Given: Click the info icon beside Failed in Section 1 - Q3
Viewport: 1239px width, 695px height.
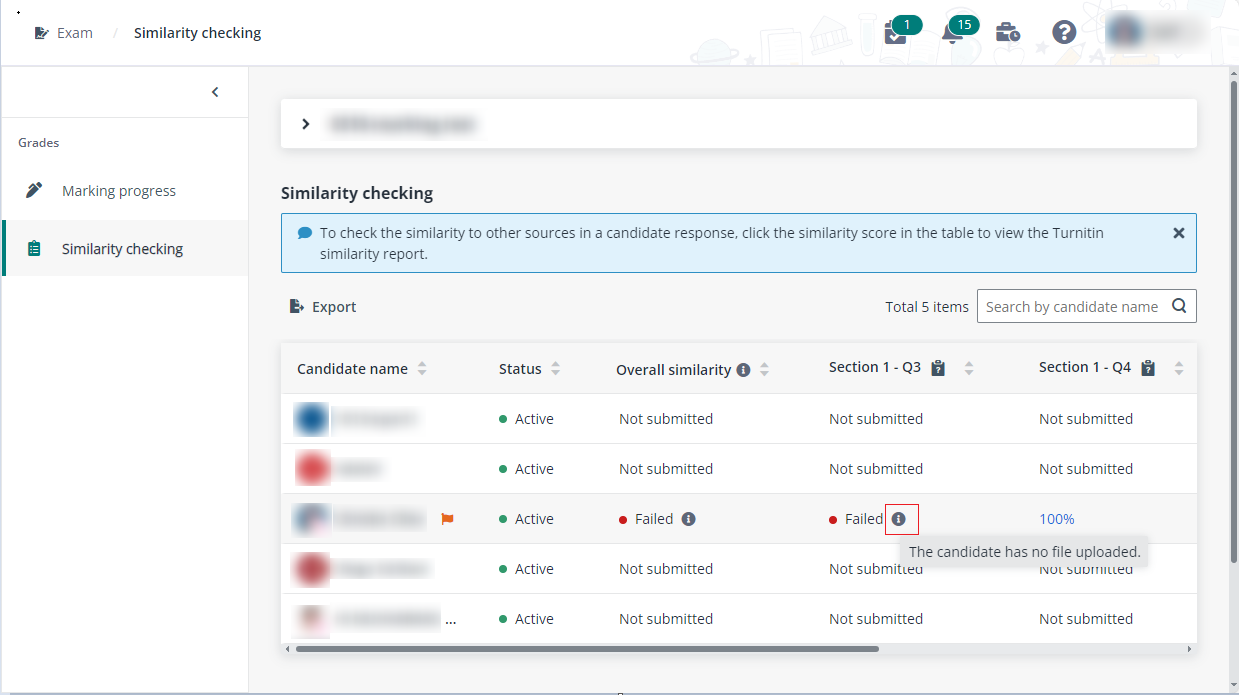Looking at the screenshot, I should coord(899,519).
